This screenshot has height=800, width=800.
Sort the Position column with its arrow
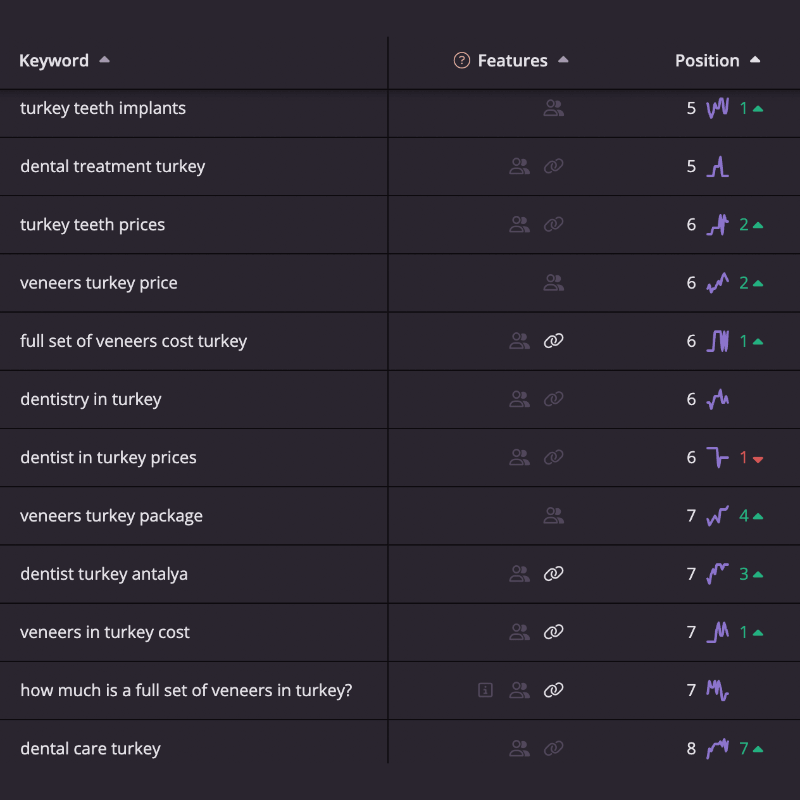(755, 60)
